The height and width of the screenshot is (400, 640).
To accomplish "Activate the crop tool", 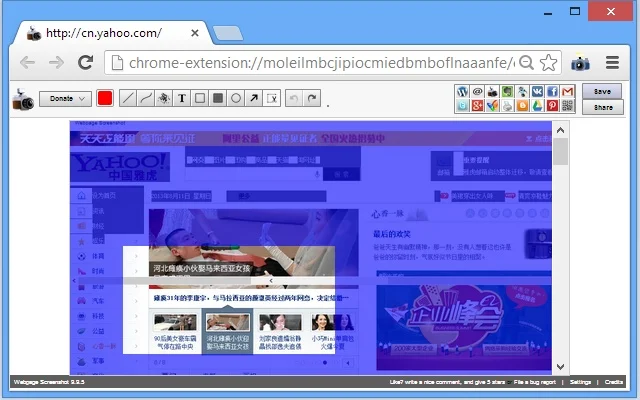I will click(x=272, y=98).
